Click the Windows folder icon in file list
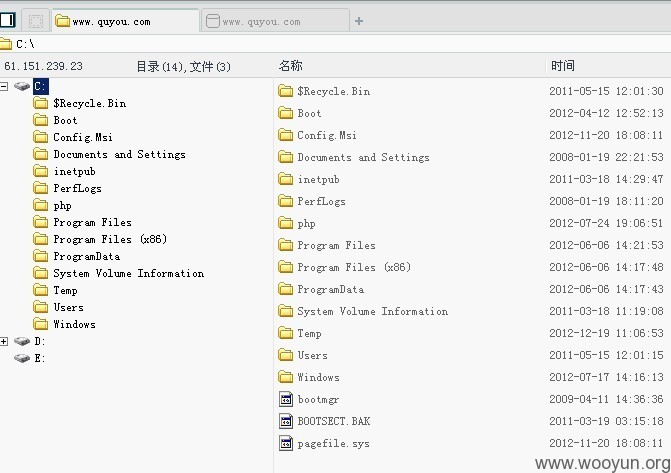 tap(285, 377)
